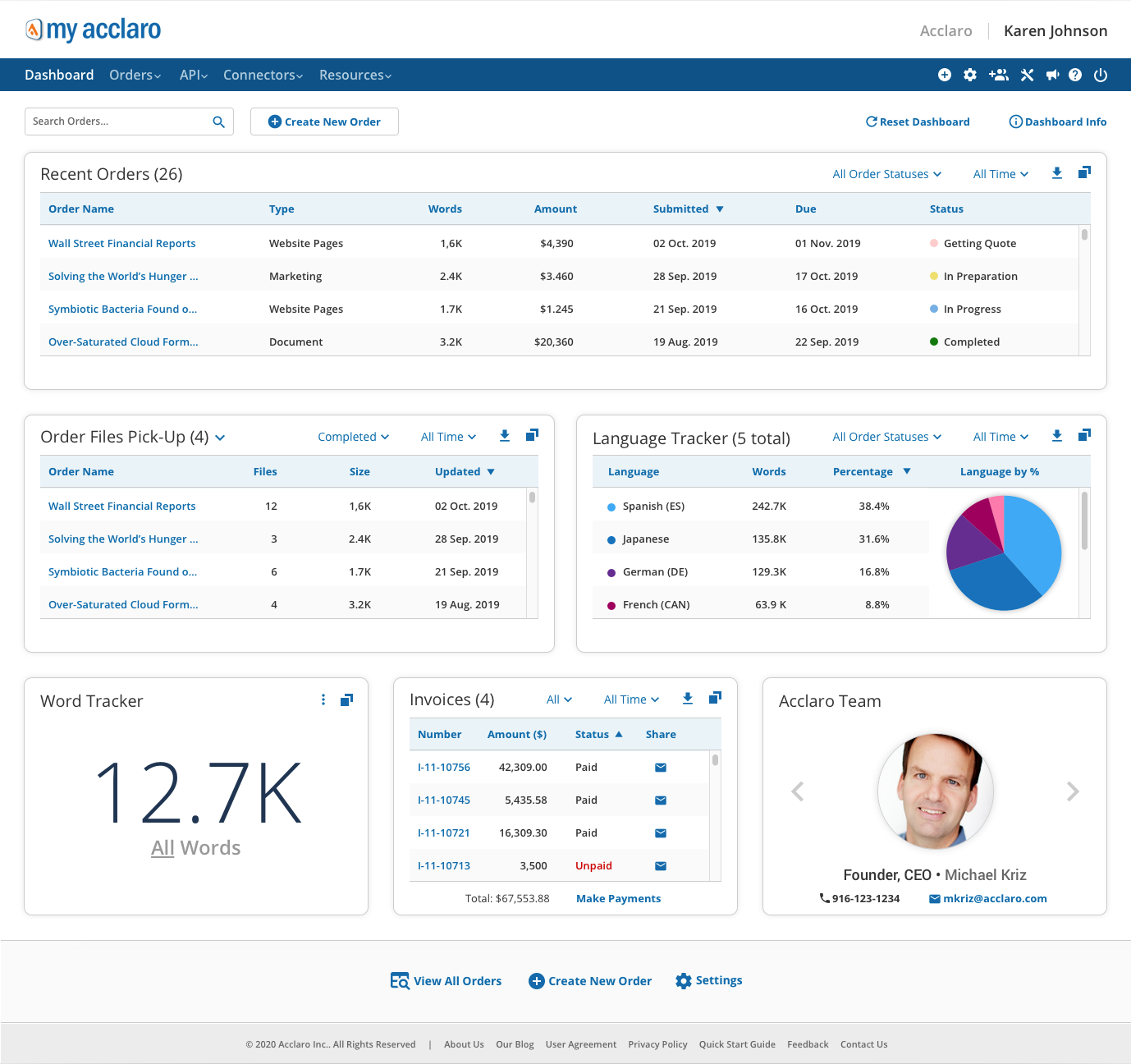Open the tools icon in the navbar

(x=1027, y=75)
